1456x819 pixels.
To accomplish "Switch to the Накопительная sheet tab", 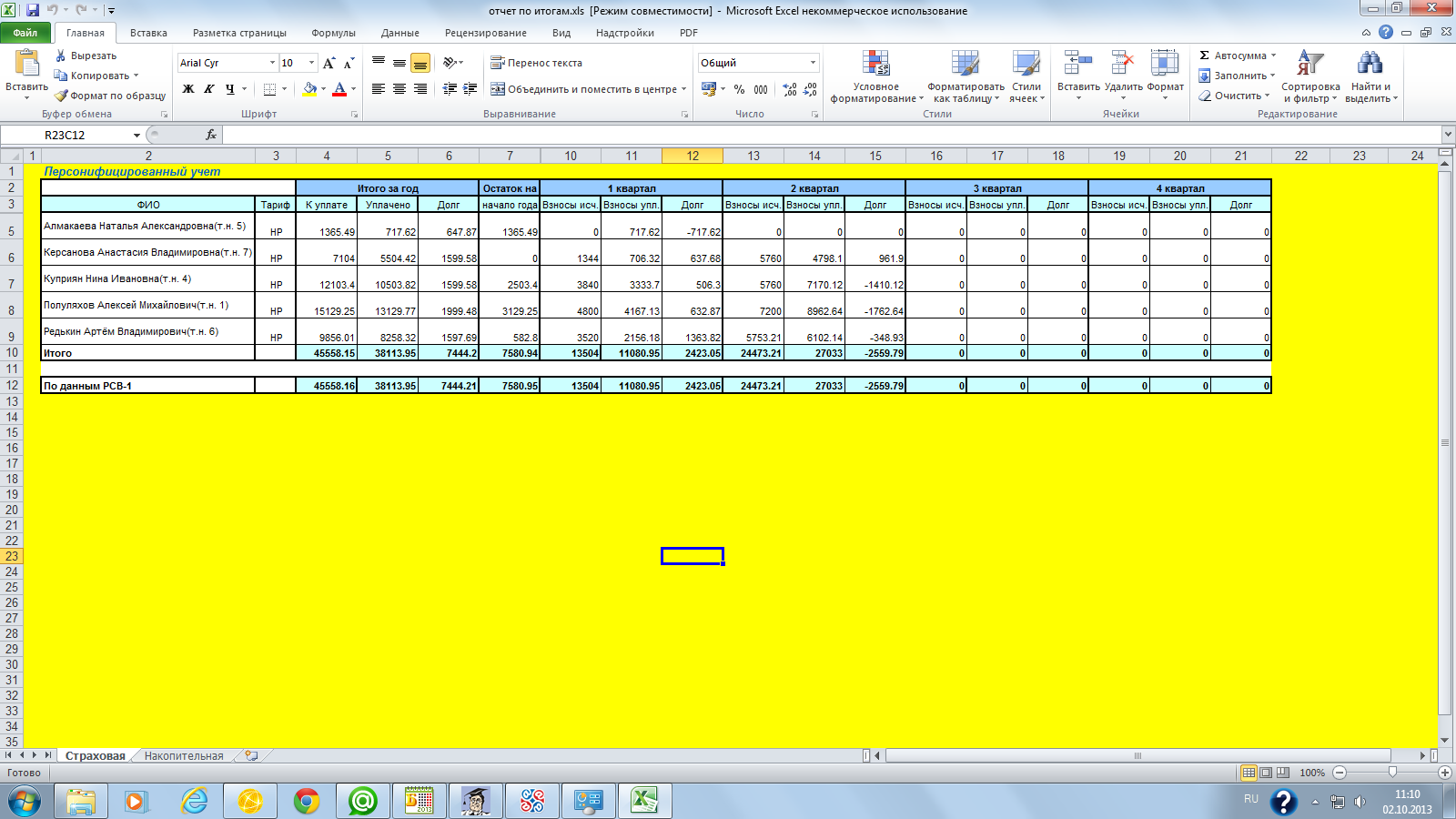I will pos(184,755).
